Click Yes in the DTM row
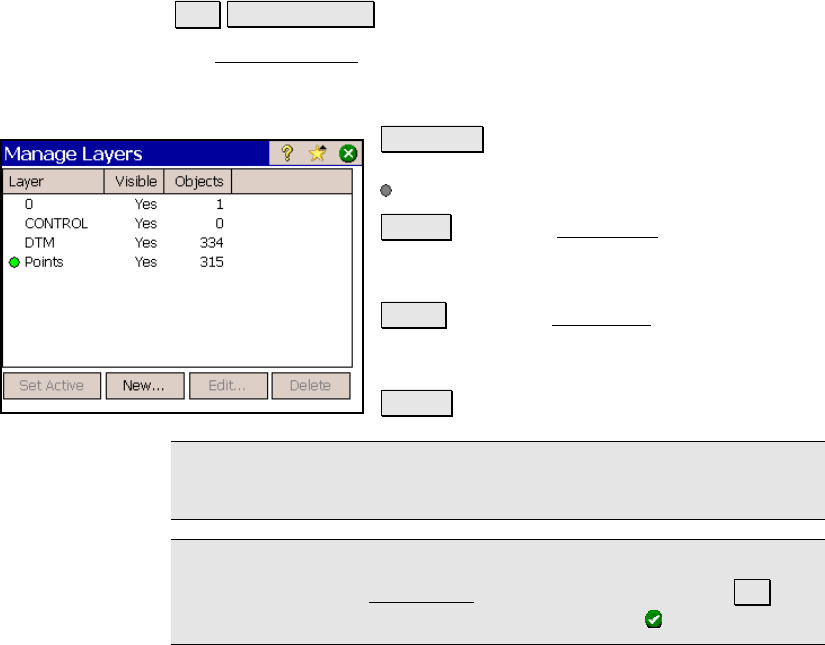 point(146,243)
